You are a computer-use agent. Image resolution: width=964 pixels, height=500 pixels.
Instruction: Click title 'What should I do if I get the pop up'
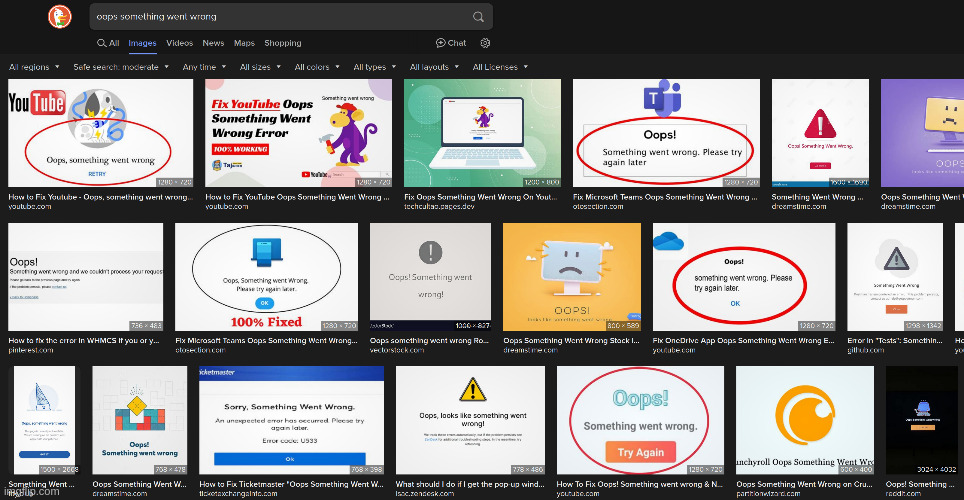(470, 484)
